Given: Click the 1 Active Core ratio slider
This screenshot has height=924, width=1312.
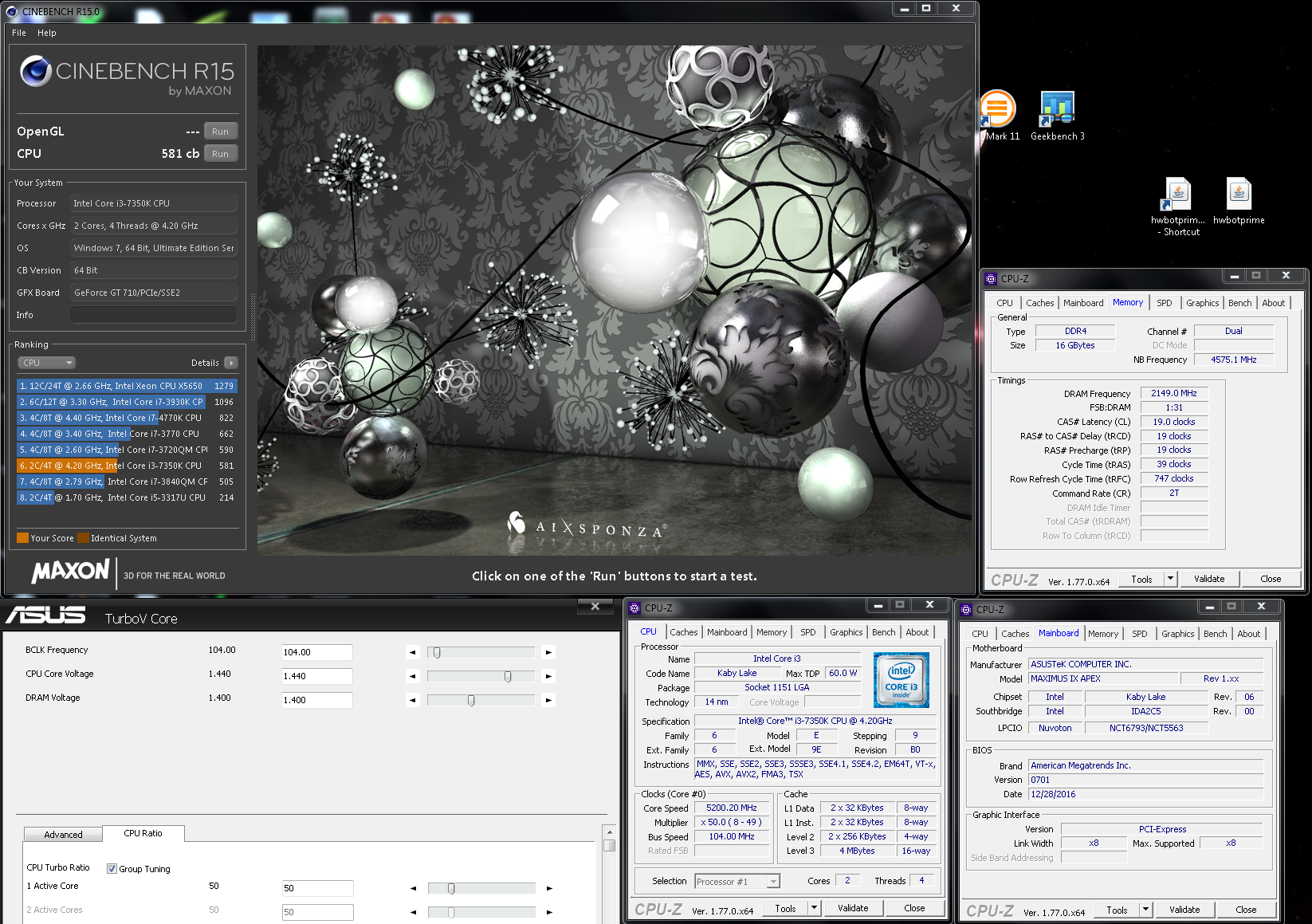Looking at the screenshot, I should 481,888.
